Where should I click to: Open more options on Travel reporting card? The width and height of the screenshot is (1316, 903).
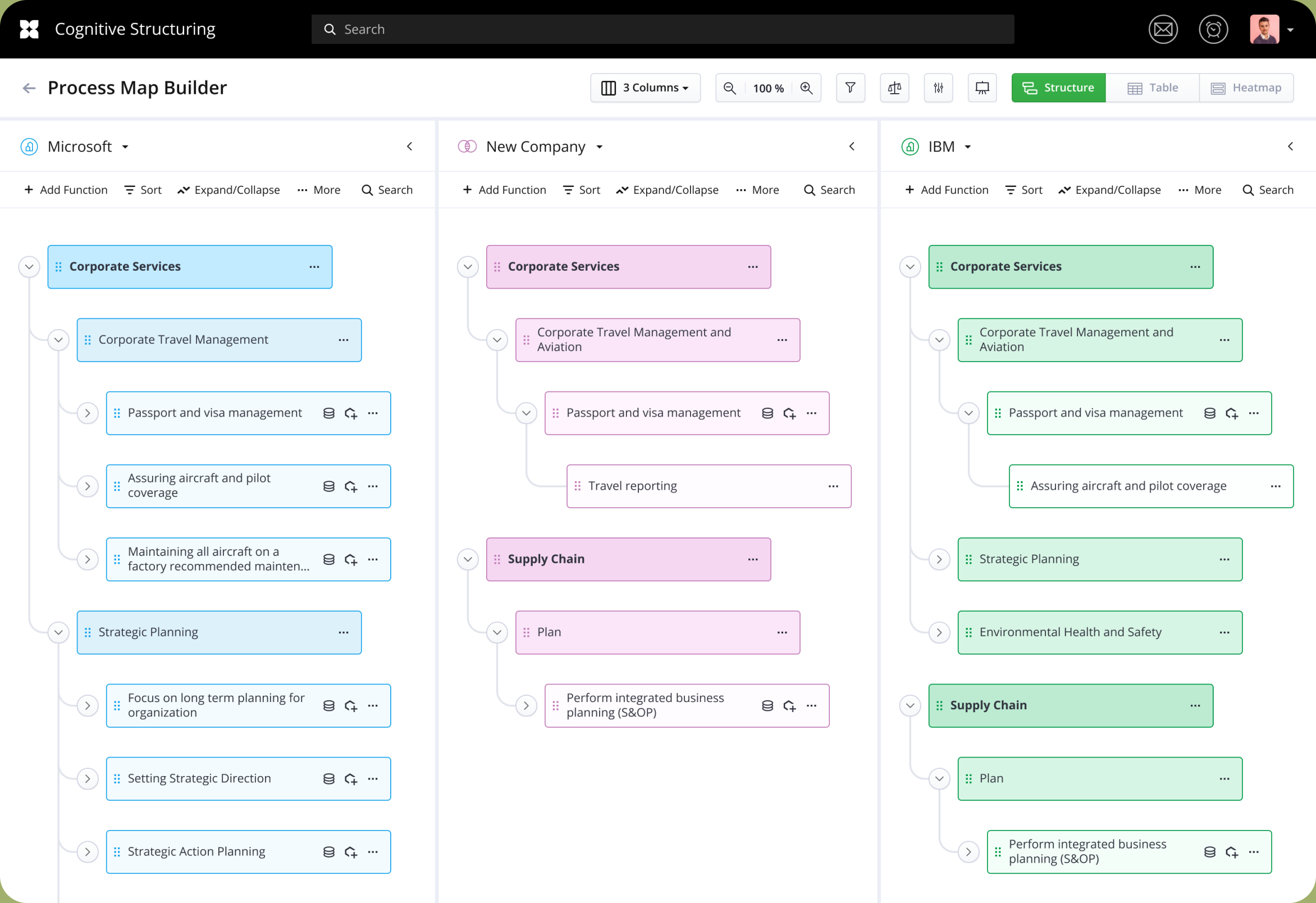(x=833, y=486)
